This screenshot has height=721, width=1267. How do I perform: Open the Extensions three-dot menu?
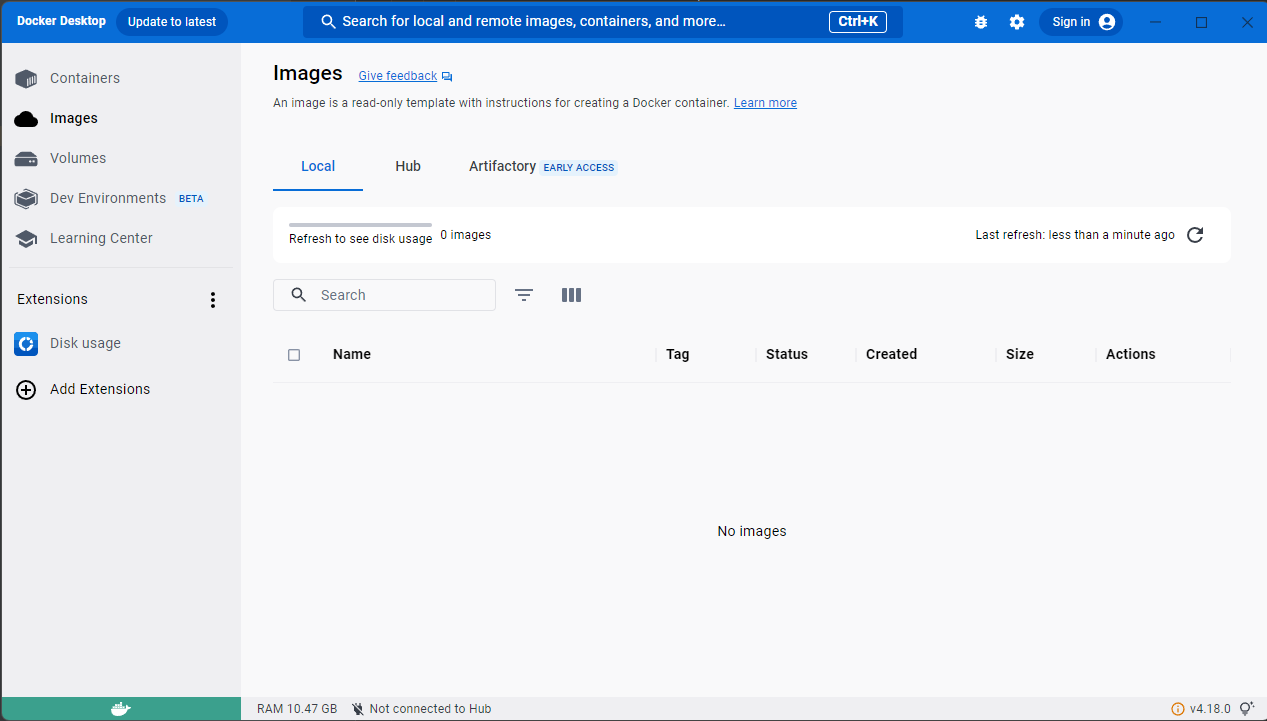tap(212, 300)
